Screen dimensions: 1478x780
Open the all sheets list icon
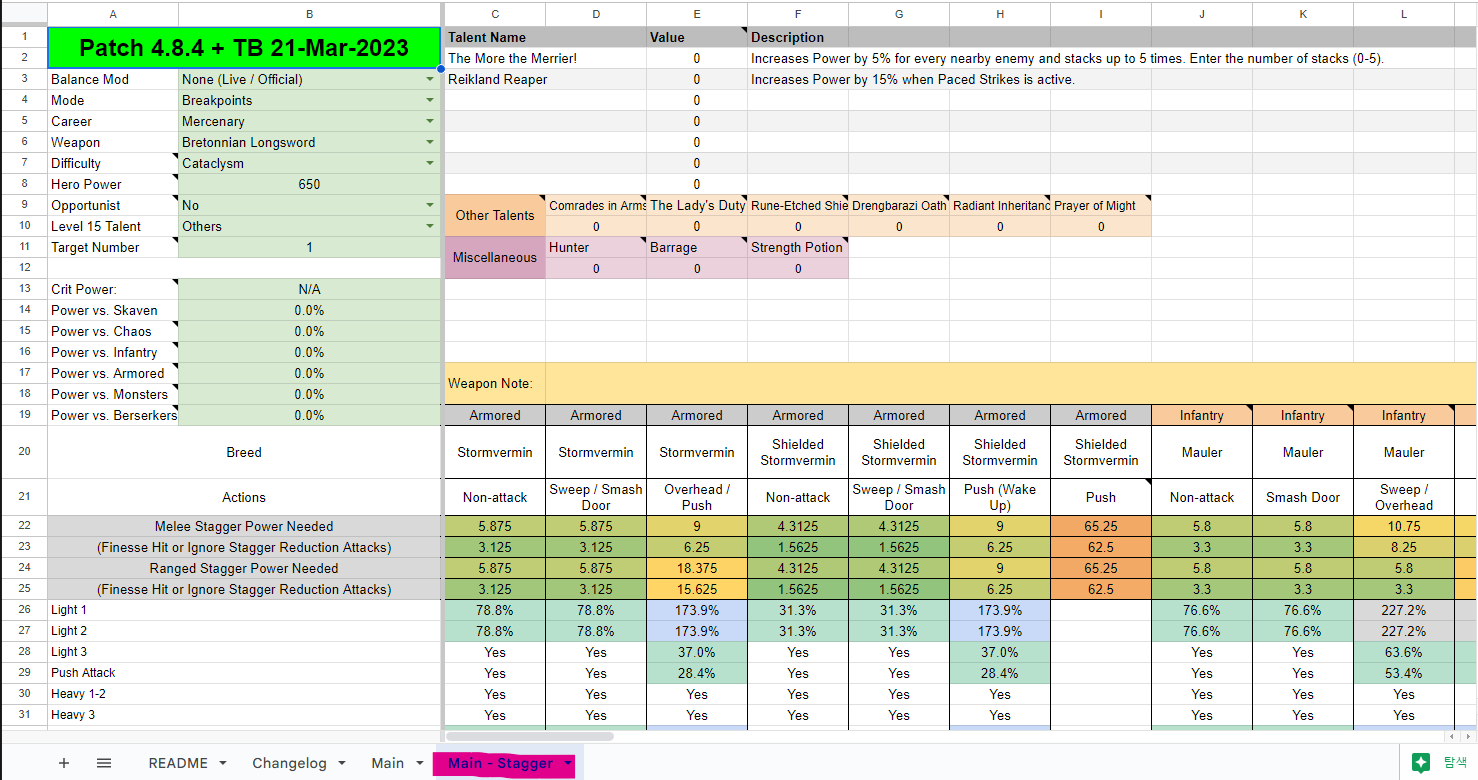coord(104,763)
